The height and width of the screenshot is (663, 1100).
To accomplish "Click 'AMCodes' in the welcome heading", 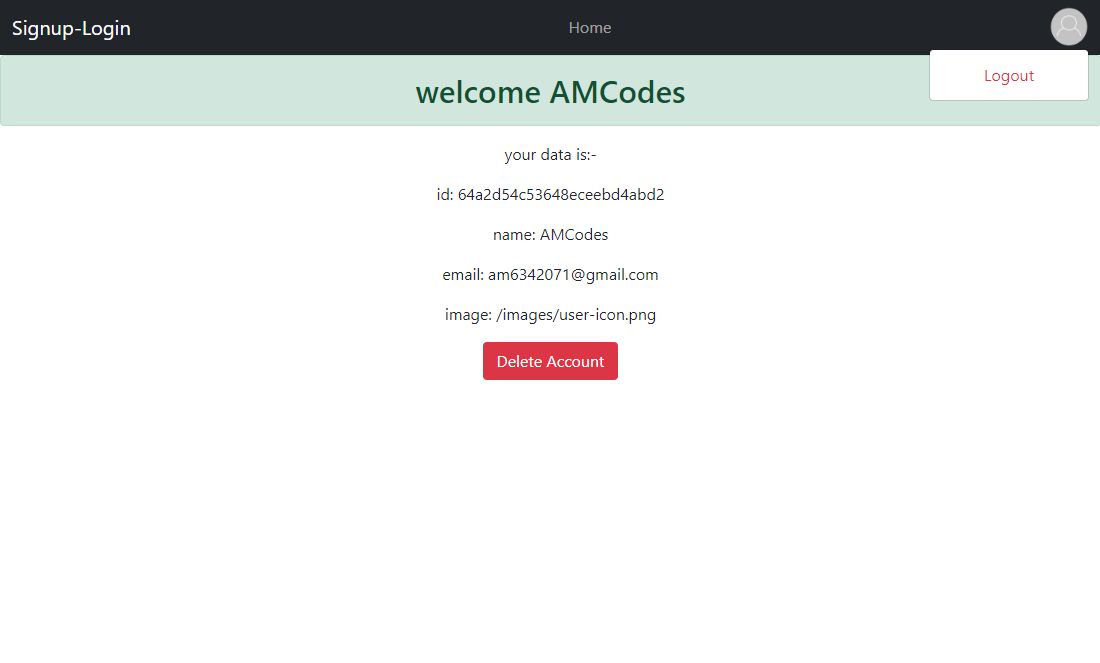I will coord(617,93).
